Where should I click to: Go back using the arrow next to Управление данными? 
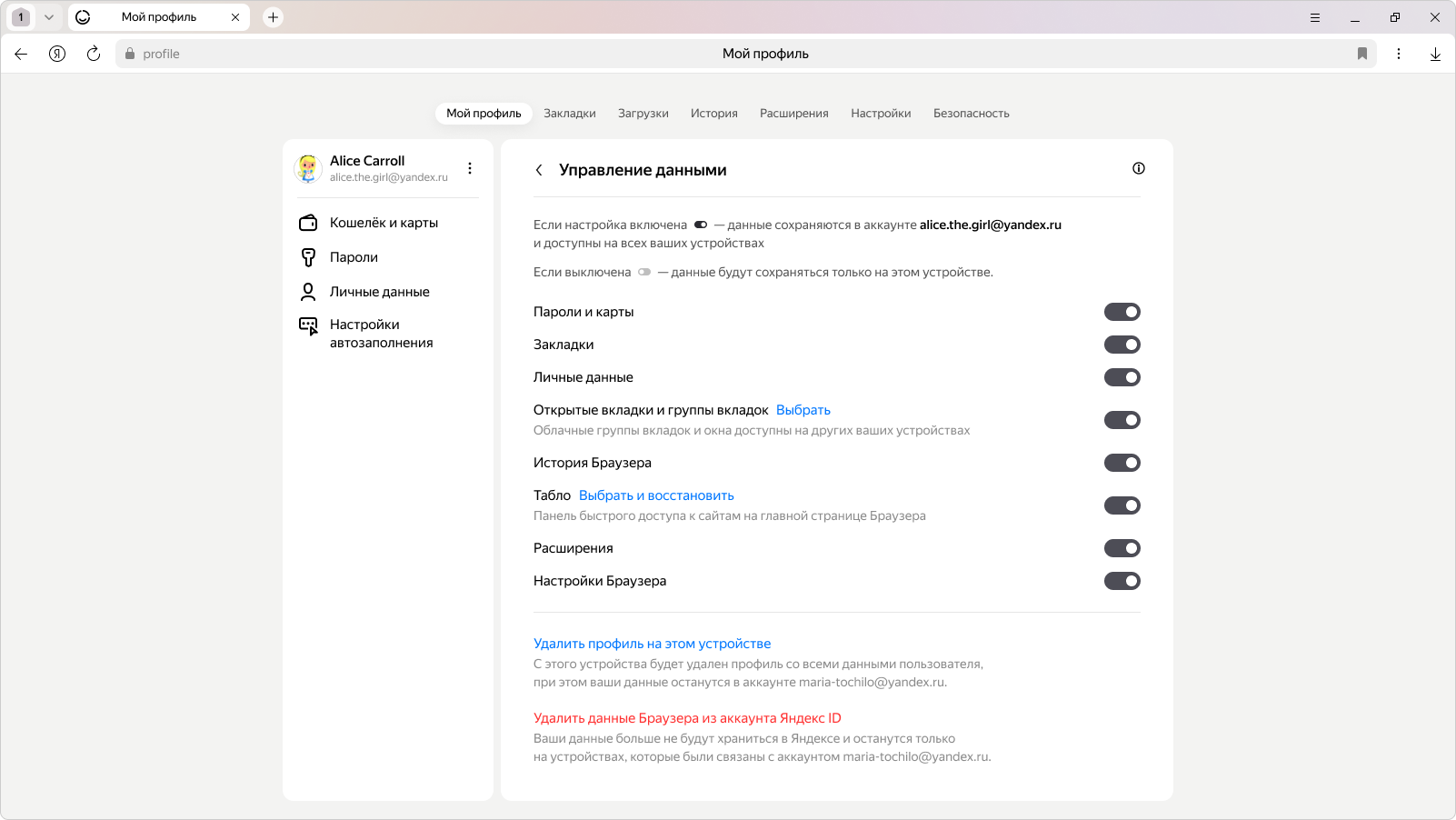[x=539, y=170]
